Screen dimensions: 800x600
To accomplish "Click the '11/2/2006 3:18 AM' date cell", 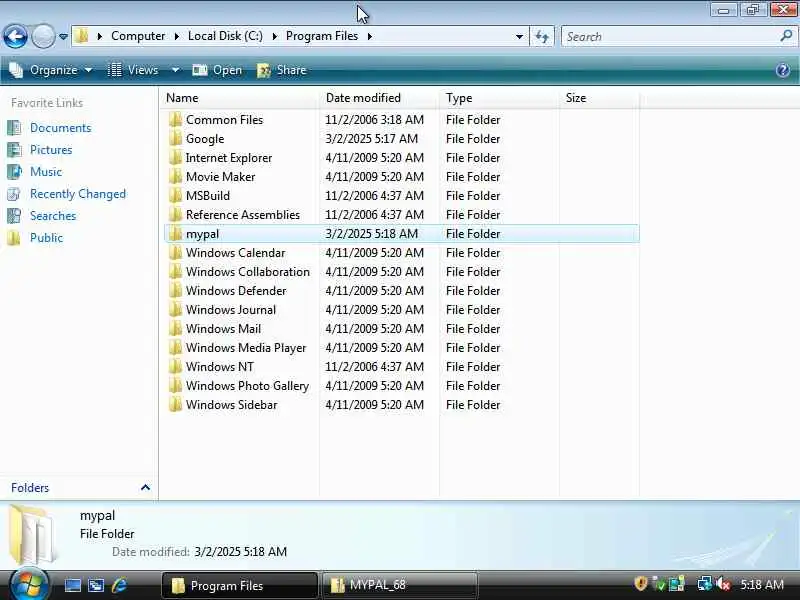I will tap(374, 120).
